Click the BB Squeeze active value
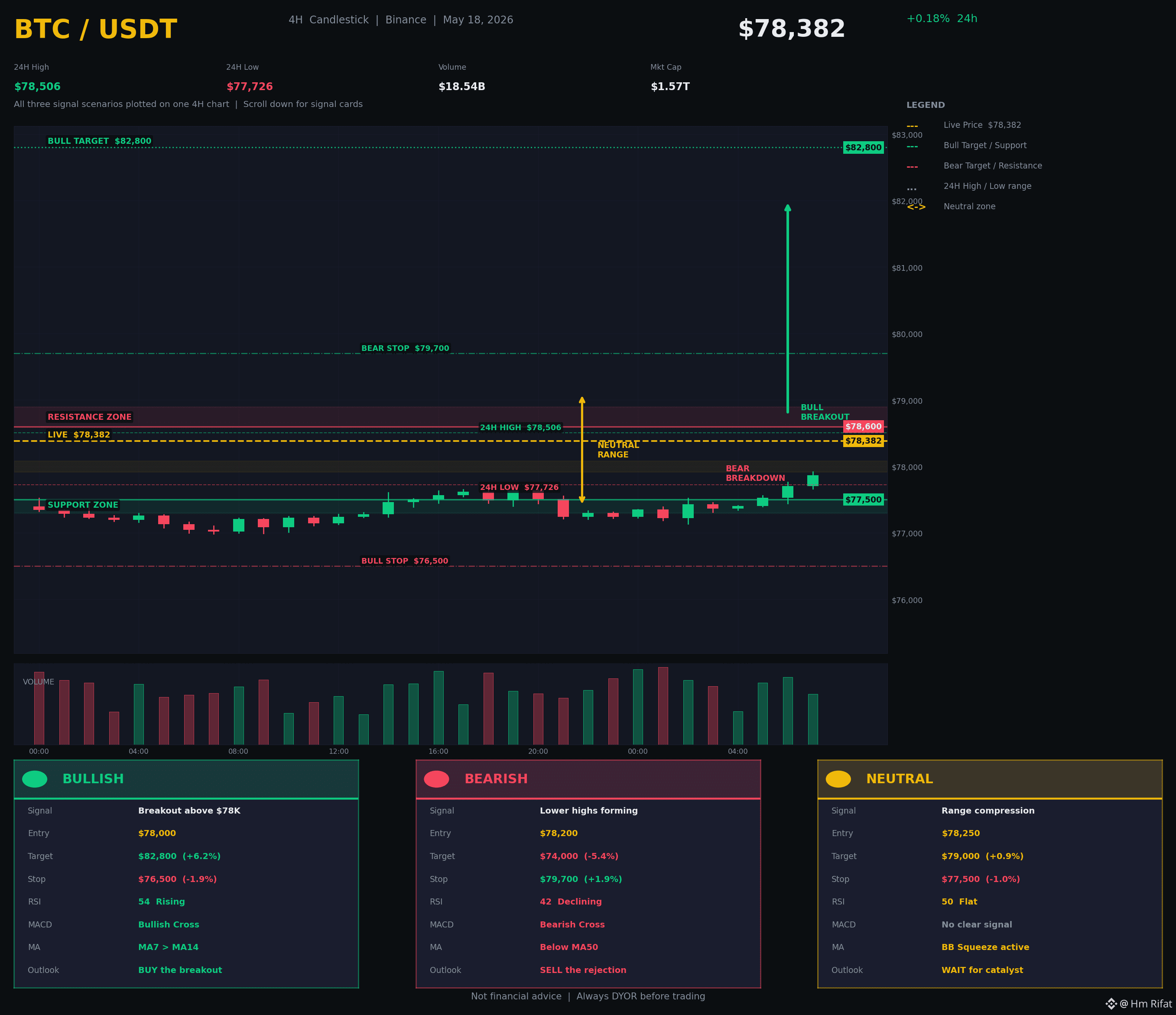Viewport: 1176px width, 1015px height. tap(985, 947)
